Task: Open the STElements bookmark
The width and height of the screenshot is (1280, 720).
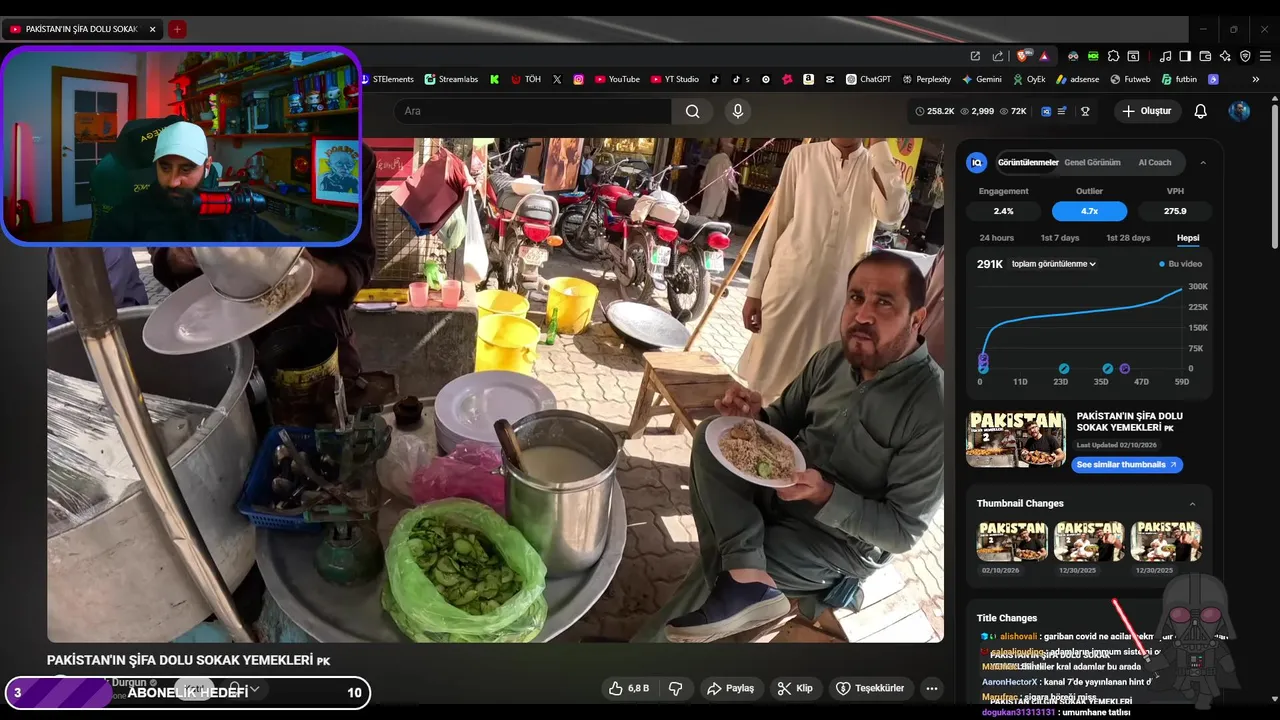Action: (x=387, y=79)
